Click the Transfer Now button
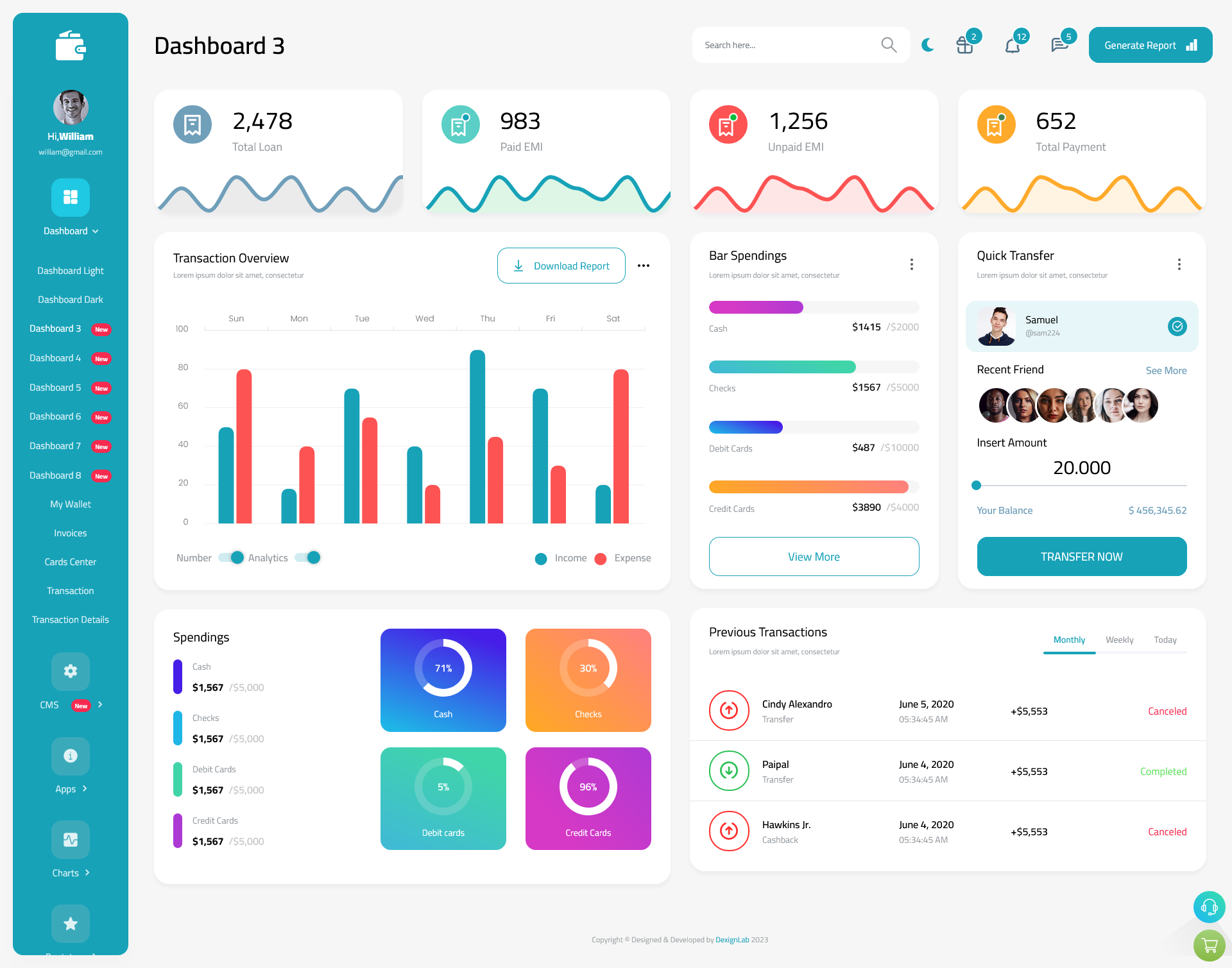This screenshot has width=1232, height=968. coord(1082,557)
